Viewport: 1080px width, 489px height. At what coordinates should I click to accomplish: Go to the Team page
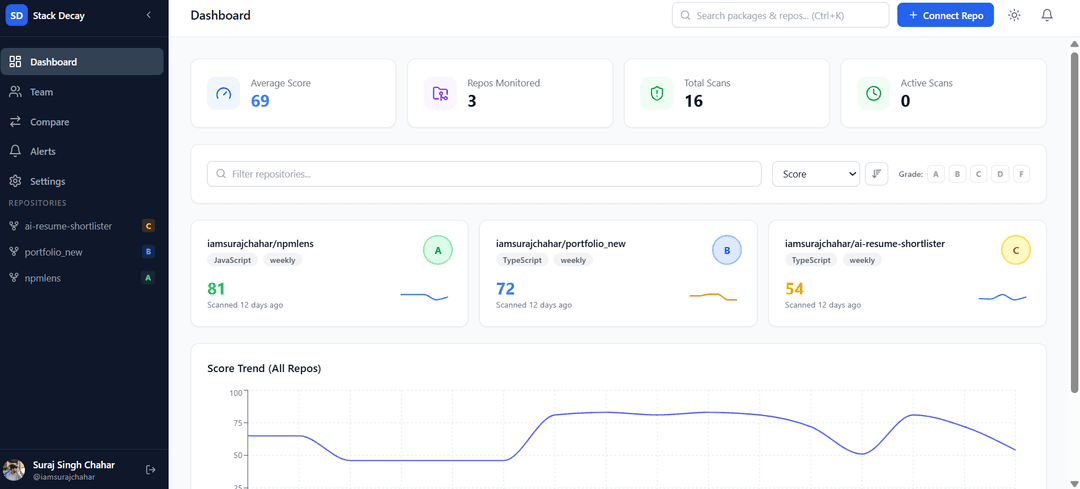[x=82, y=92]
